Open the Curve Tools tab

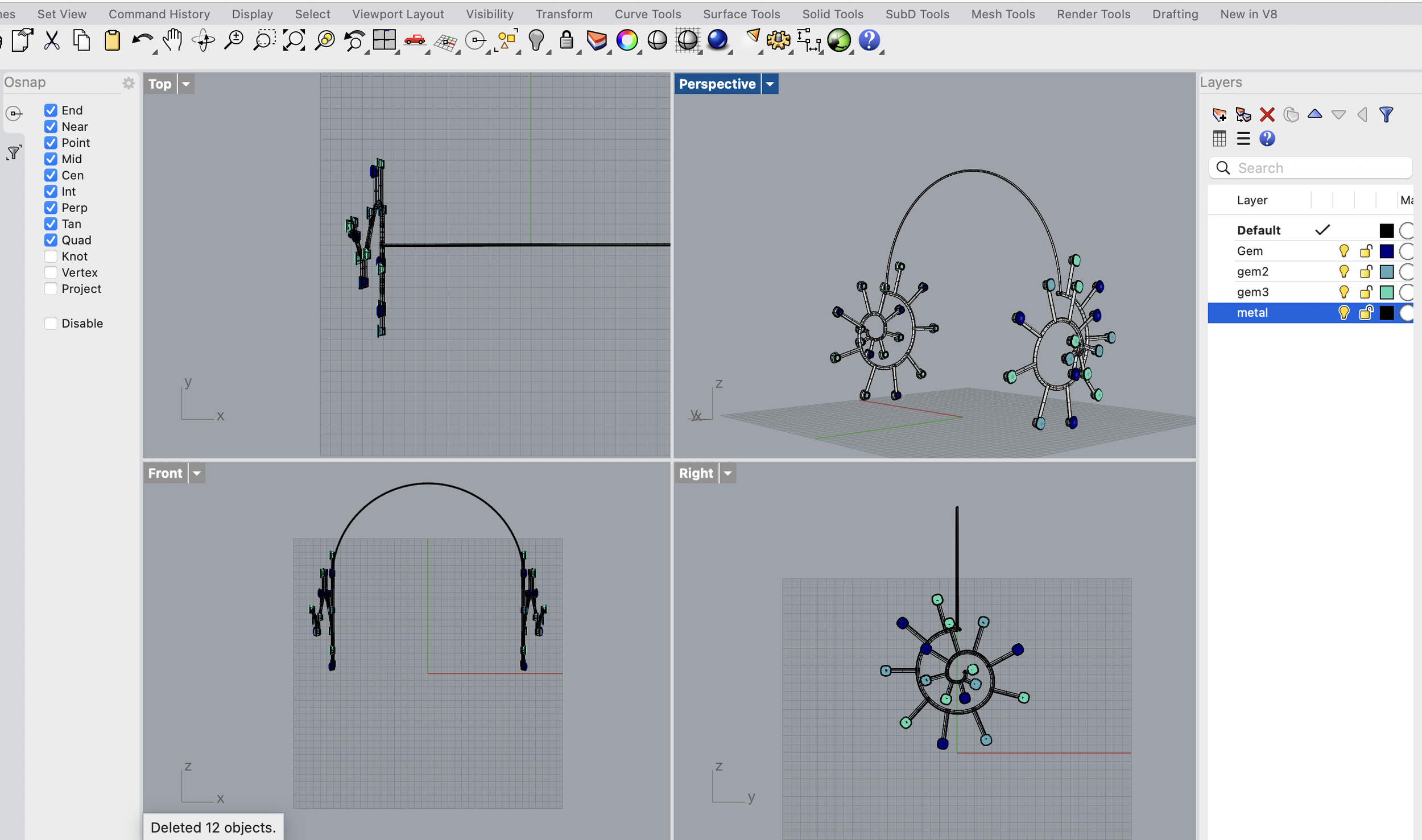click(648, 14)
